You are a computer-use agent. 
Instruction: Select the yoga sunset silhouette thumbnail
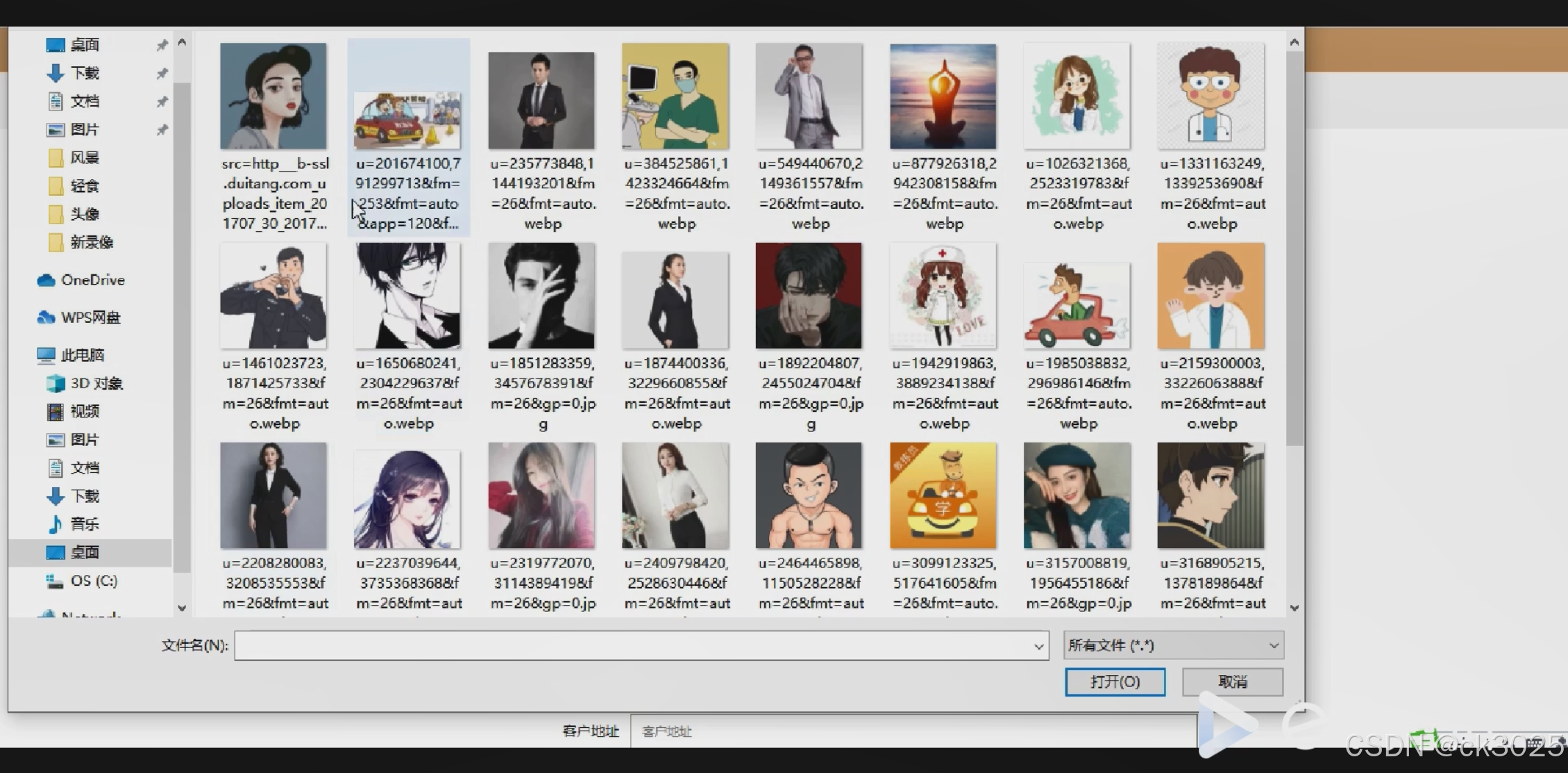(x=943, y=97)
